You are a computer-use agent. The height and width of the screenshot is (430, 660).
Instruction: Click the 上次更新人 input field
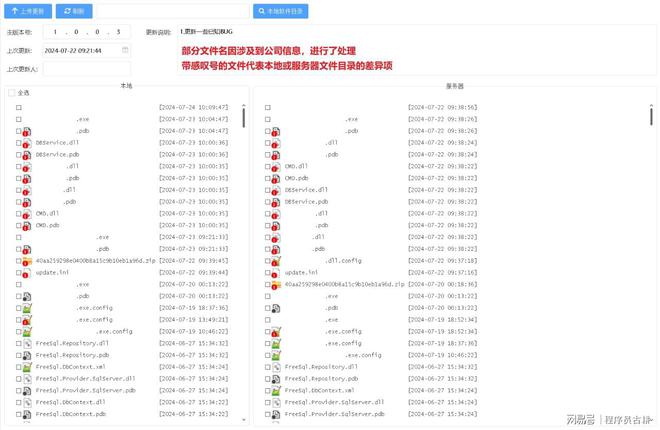click(86, 69)
